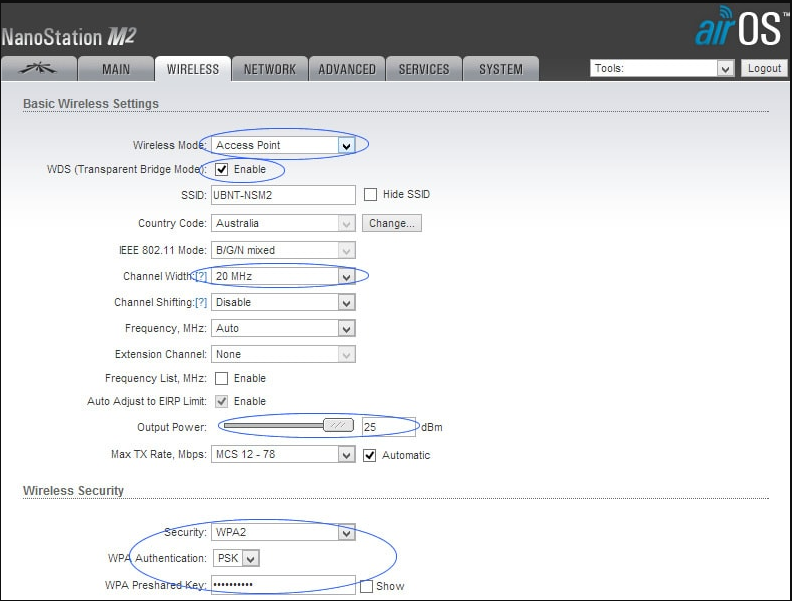Open the Extension Channel dropdown
792x601 pixels.
tap(283, 355)
